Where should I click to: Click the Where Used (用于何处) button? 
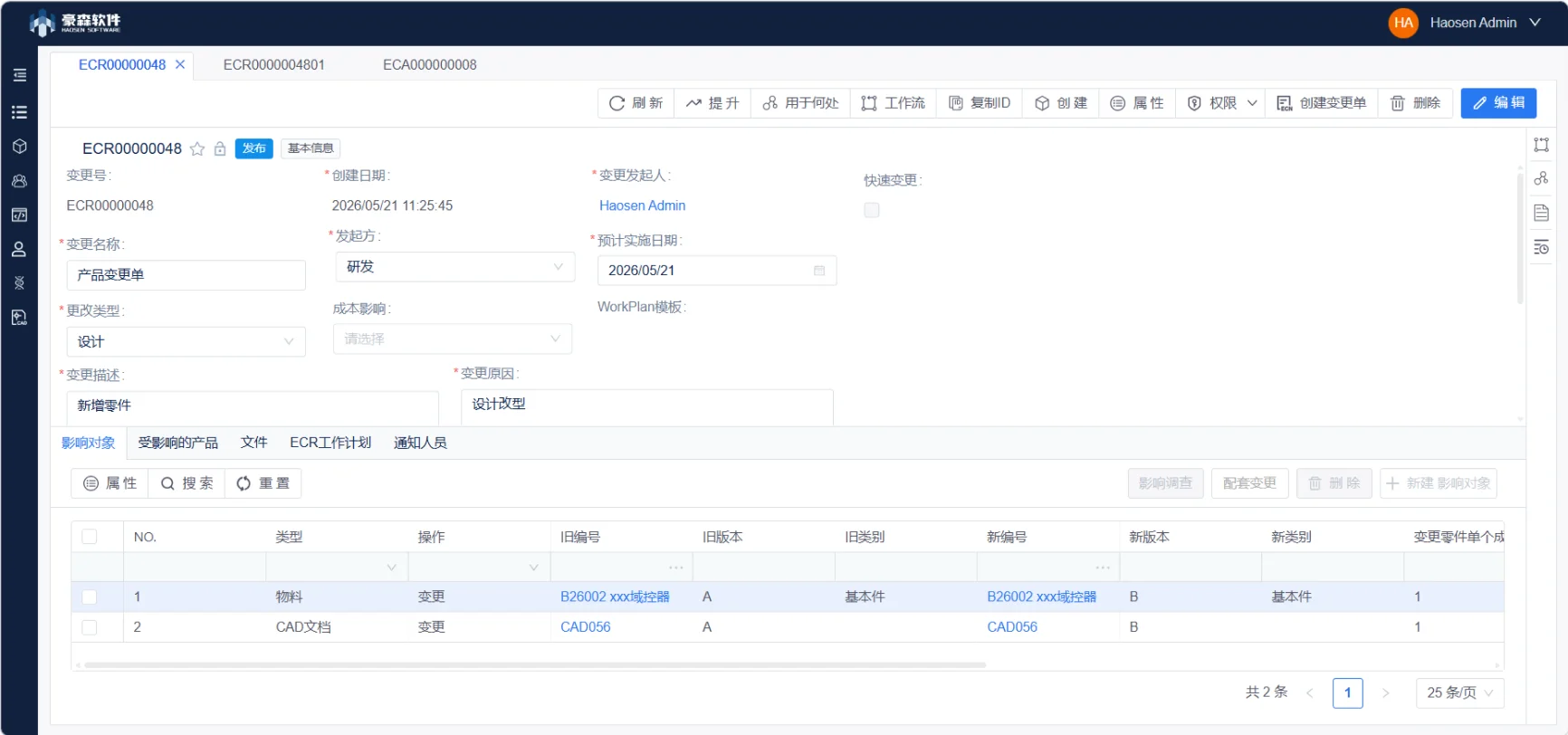800,103
